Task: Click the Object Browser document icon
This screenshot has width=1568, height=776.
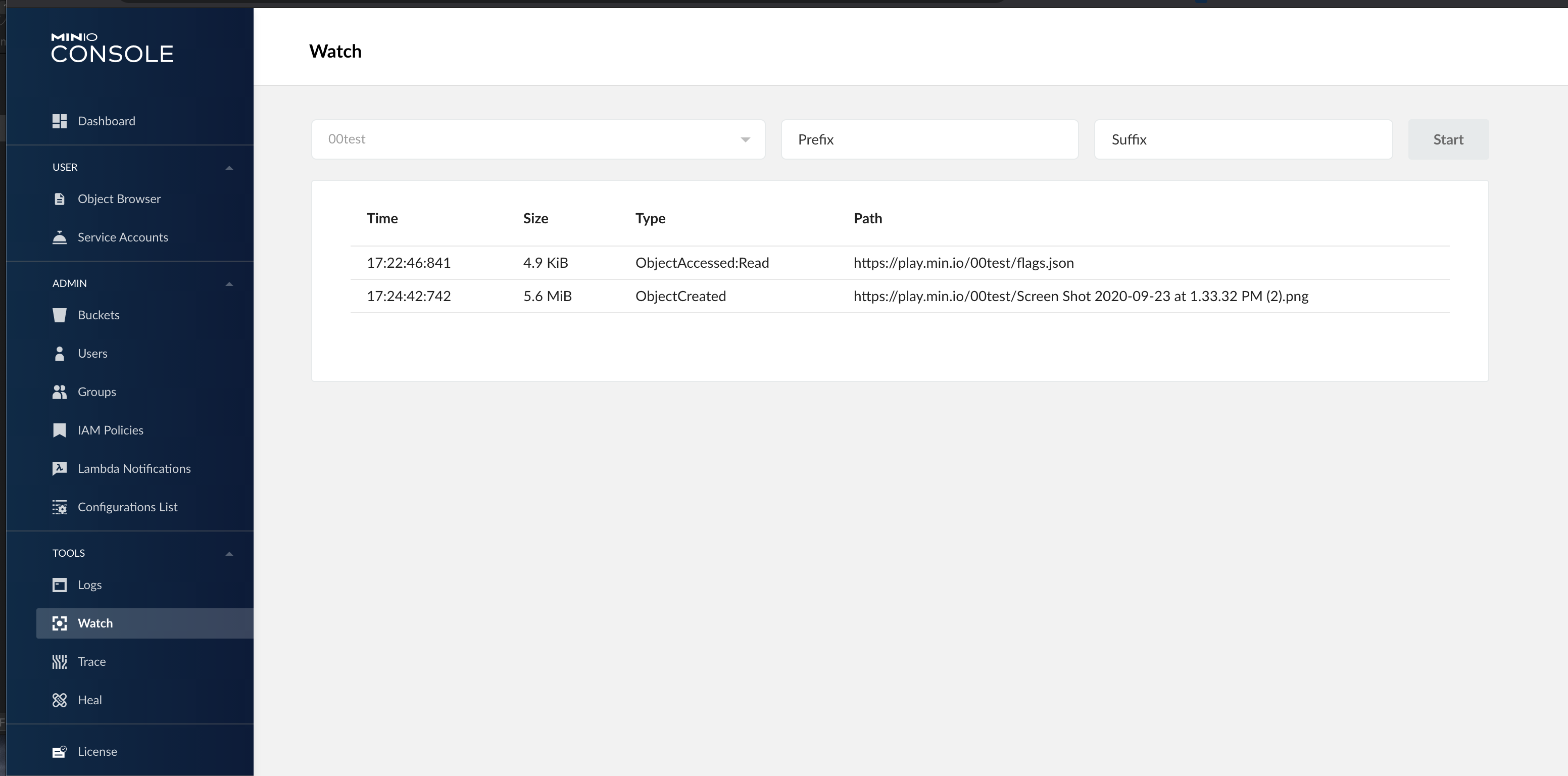Action: 60,199
